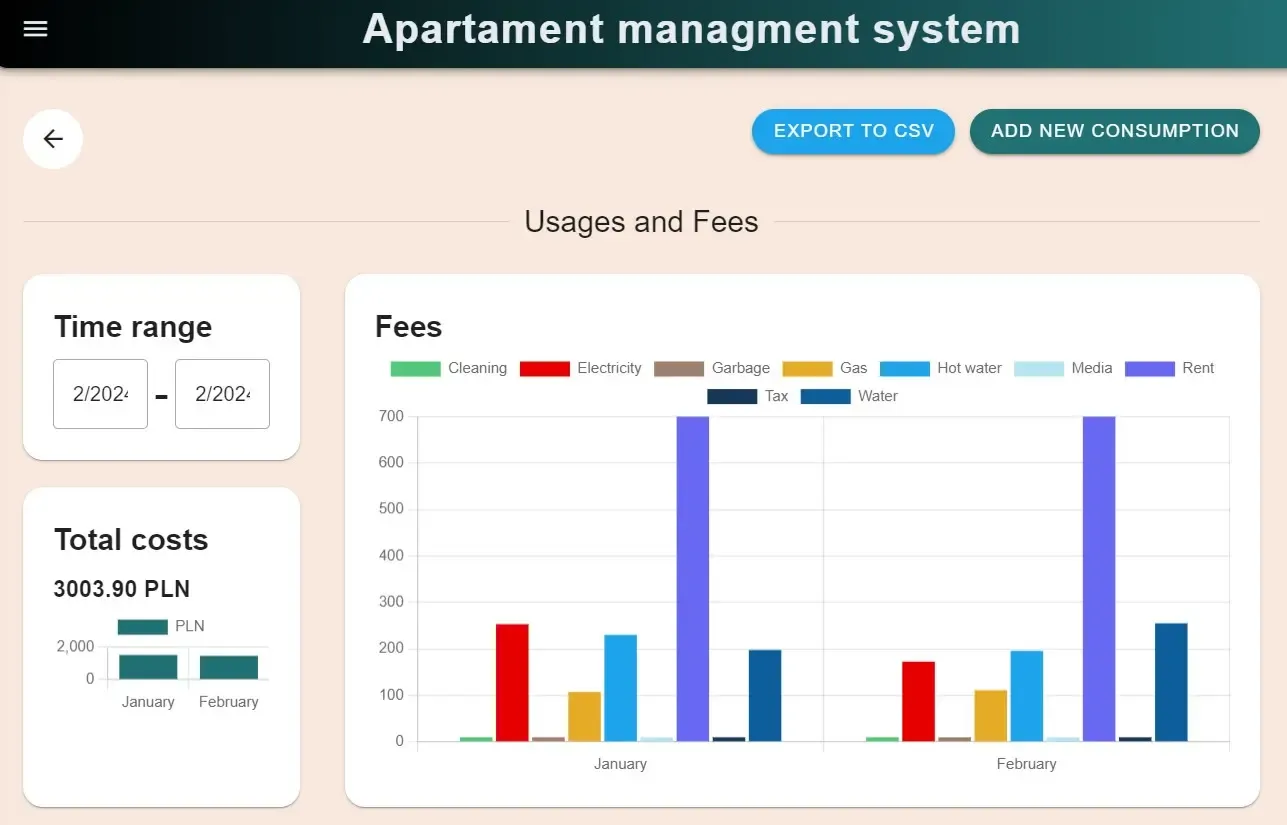Toggle Tax series in Fees legend

(747, 396)
